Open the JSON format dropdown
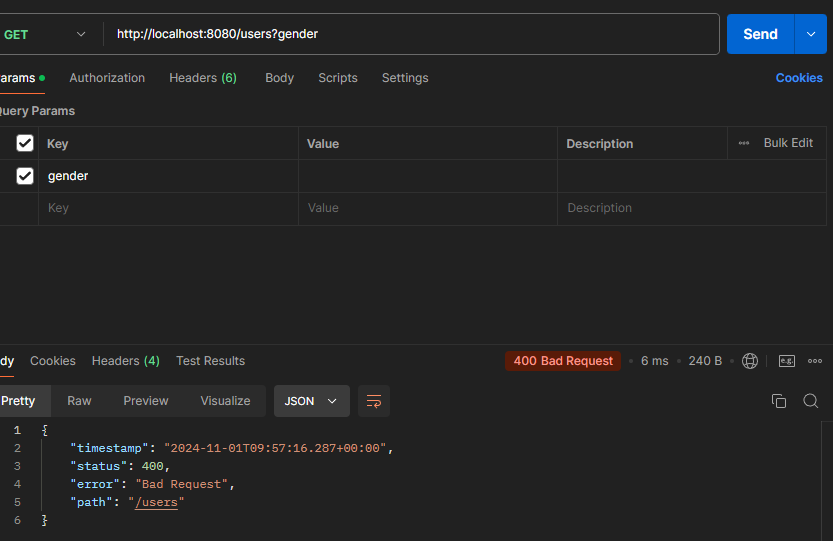This screenshot has width=833, height=541. pyautogui.click(x=311, y=401)
